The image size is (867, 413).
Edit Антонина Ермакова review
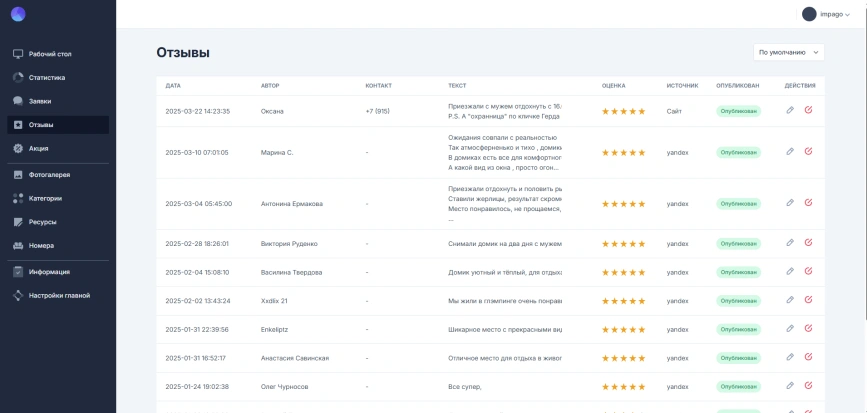[x=790, y=203]
